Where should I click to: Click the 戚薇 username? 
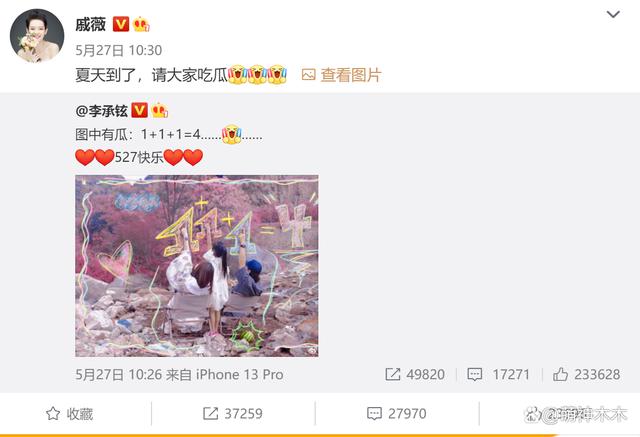click(x=91, y=24)
